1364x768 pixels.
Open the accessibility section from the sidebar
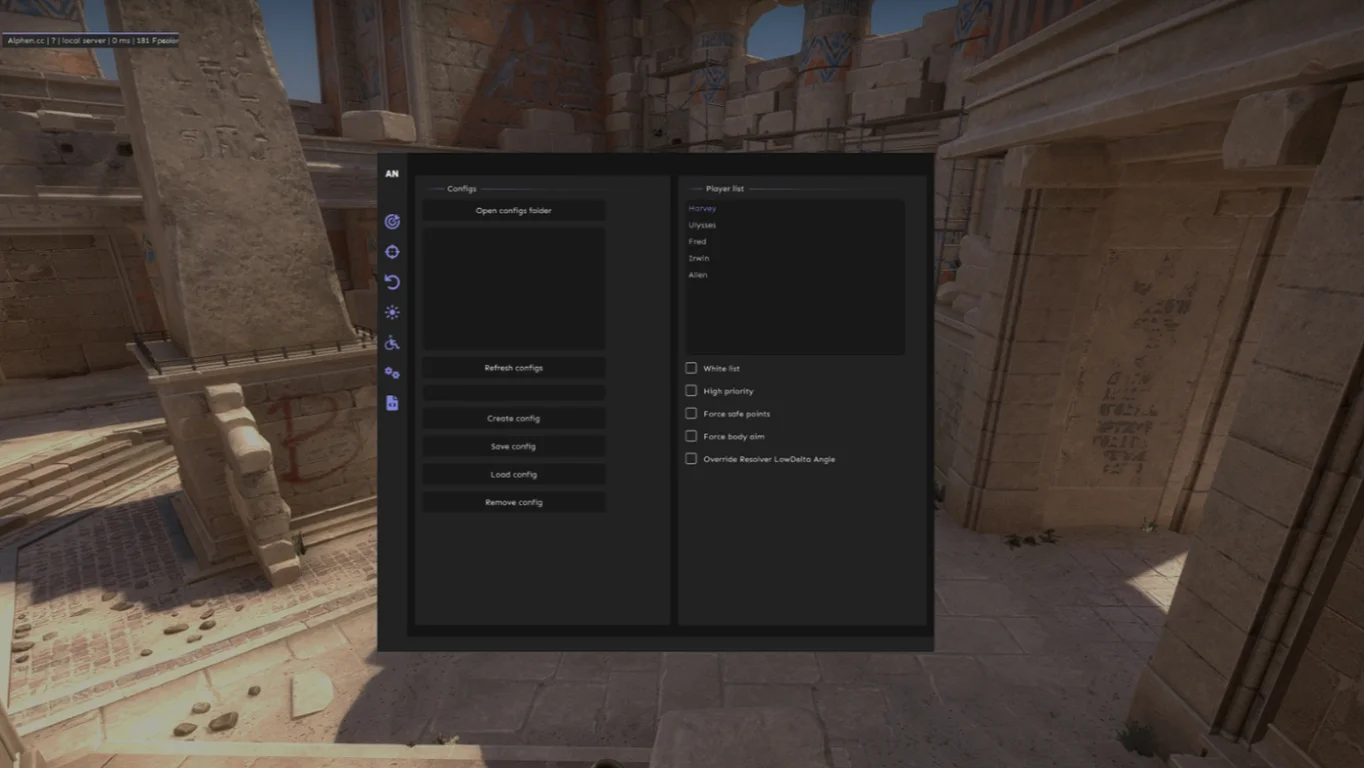click(392, 342)
